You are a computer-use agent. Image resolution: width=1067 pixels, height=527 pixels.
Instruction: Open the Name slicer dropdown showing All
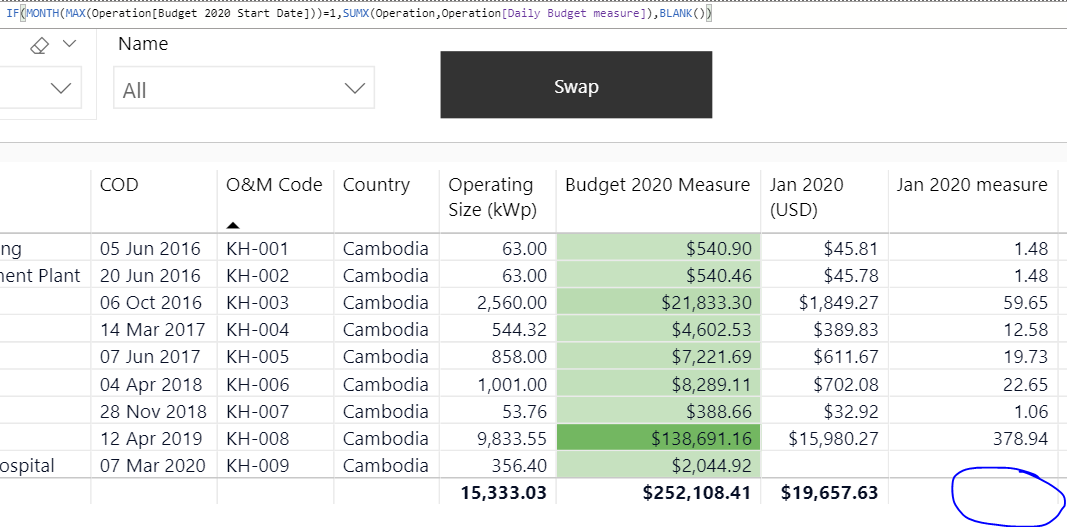244,87
